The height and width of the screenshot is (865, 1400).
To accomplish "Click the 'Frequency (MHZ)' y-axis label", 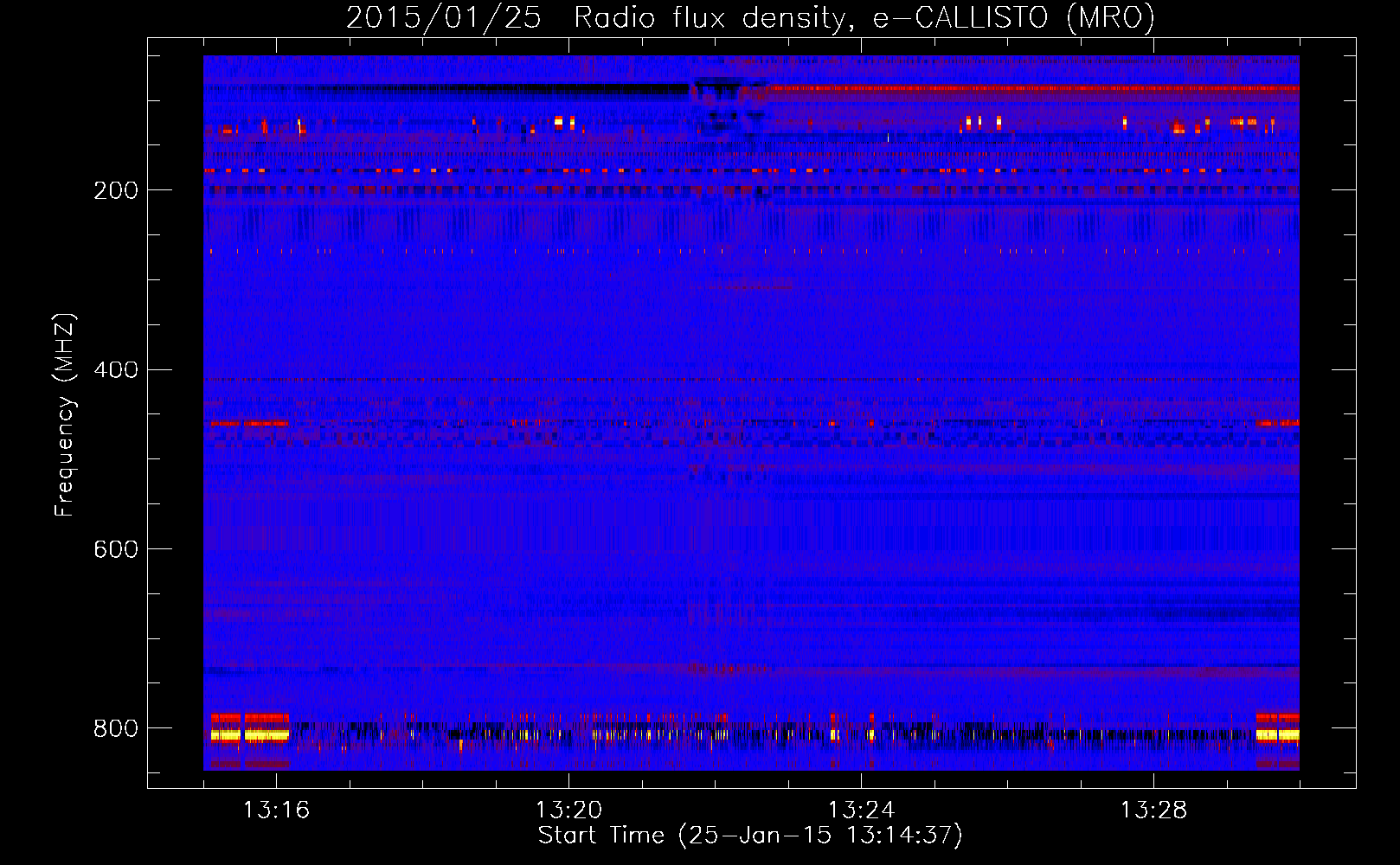I will point(65,415).
